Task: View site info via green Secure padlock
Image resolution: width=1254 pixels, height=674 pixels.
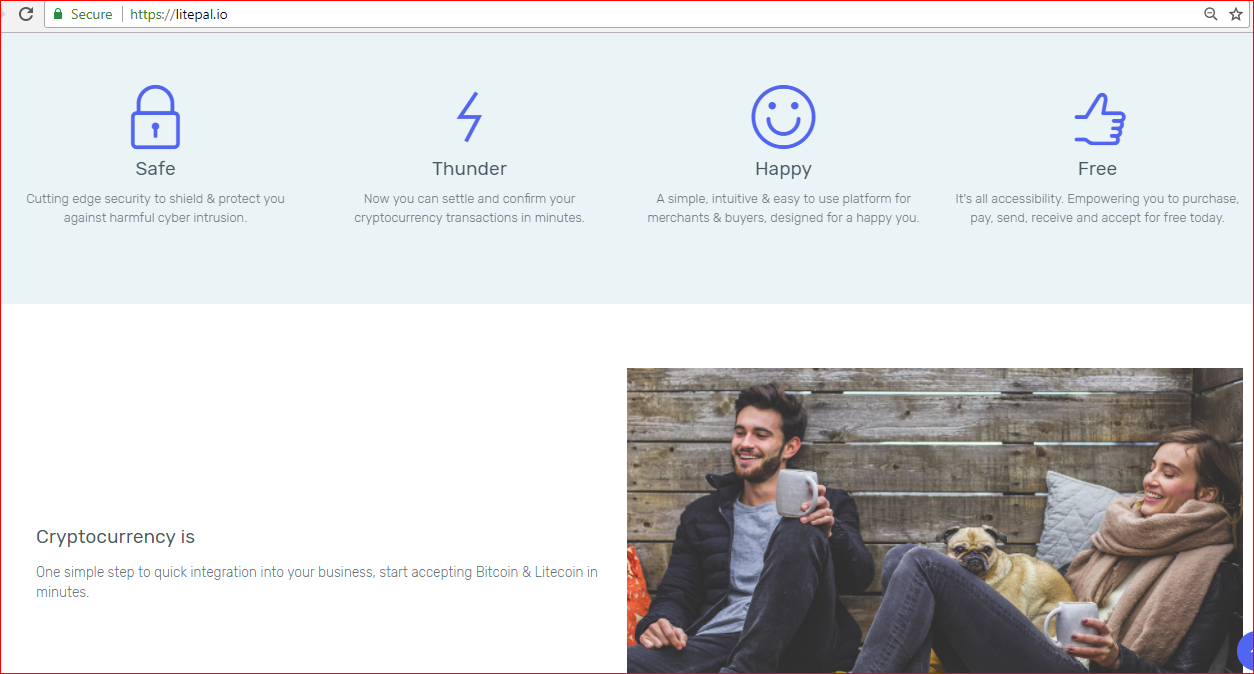Action: point(58,14)
